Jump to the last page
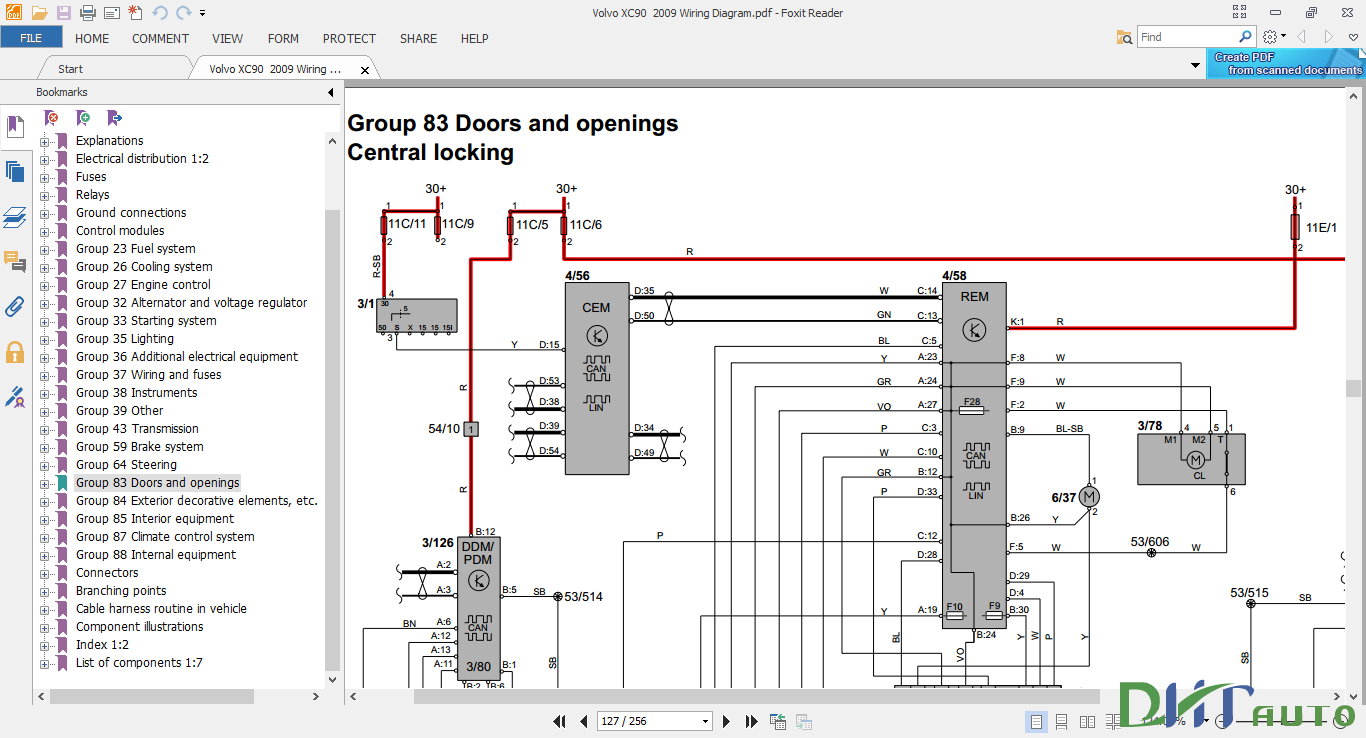The width and height of the screenshot is (1366, 738). click(x=750, y=721)
